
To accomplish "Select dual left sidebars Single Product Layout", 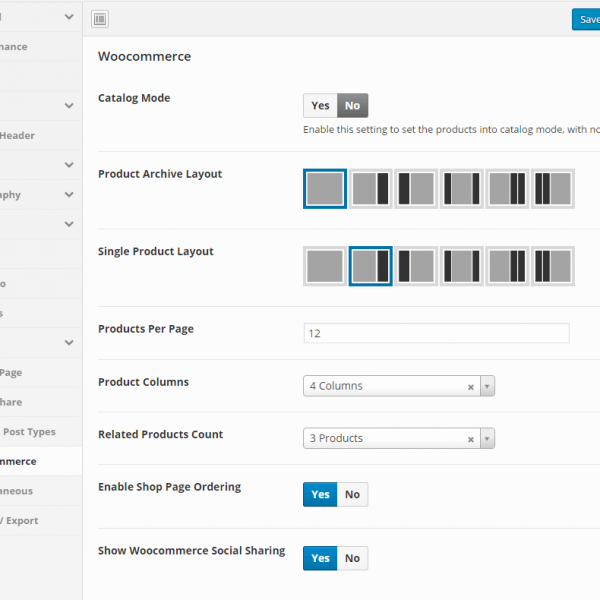I will pyautogui.click(x=553, y=266).
